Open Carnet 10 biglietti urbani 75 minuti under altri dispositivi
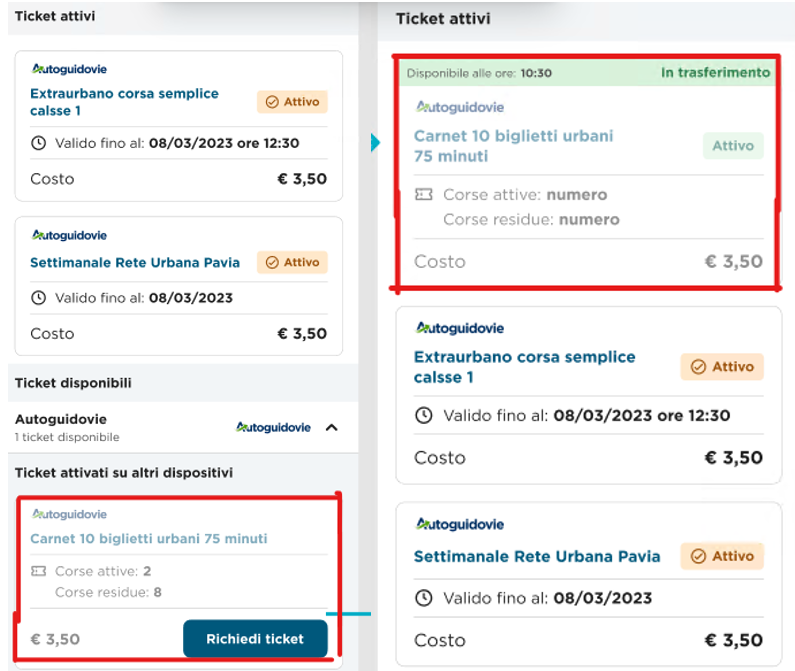 [149, 538]
